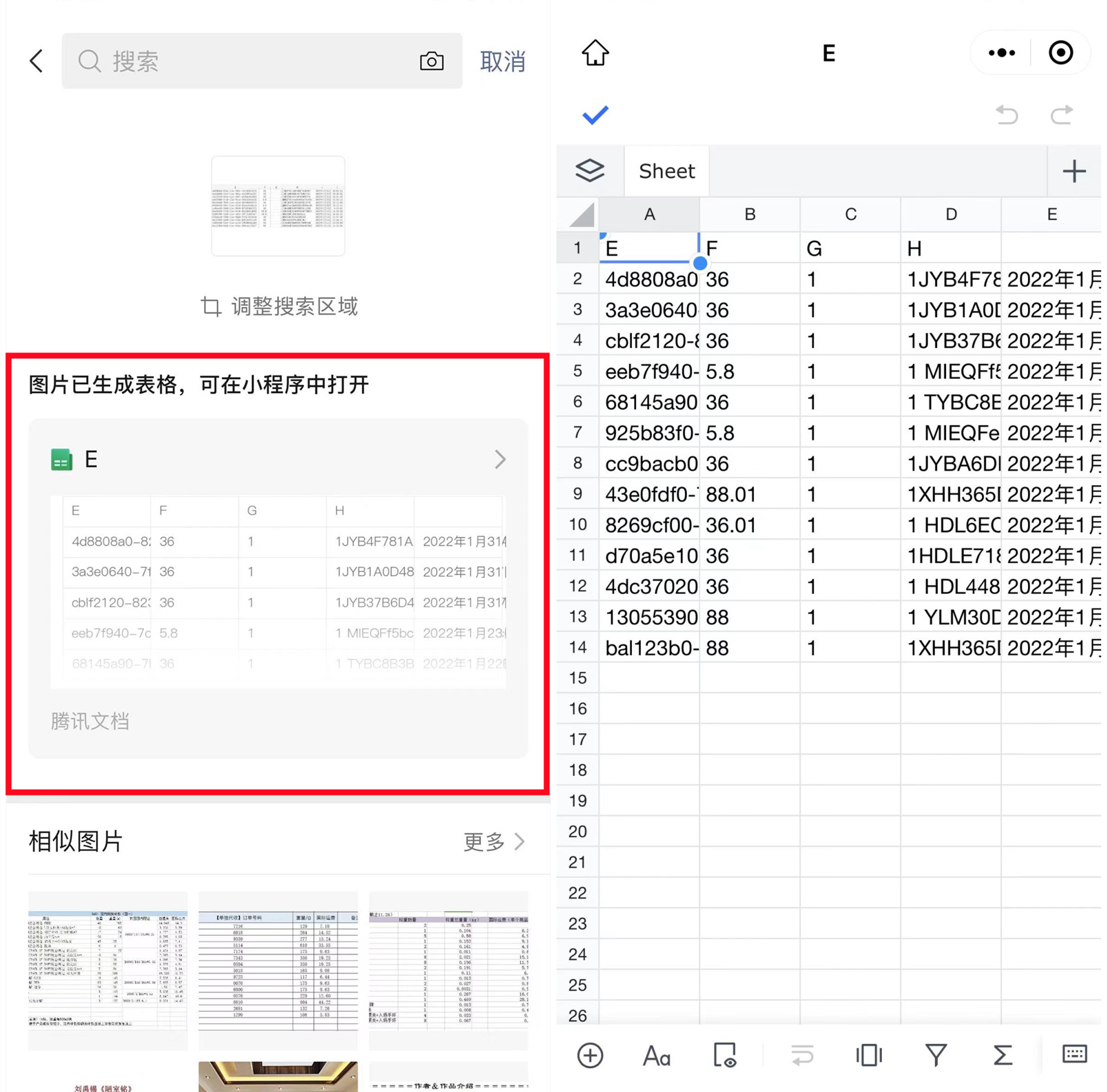Click 相似图片 section heading
Viewport: 1107px width, 1092px height.
click(75, 842)
